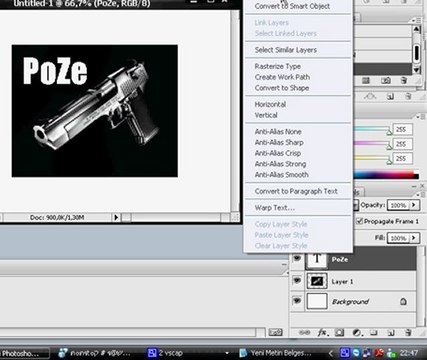Create a new layer in Layers panel
The image size is (427, 360).
[391, 332]
